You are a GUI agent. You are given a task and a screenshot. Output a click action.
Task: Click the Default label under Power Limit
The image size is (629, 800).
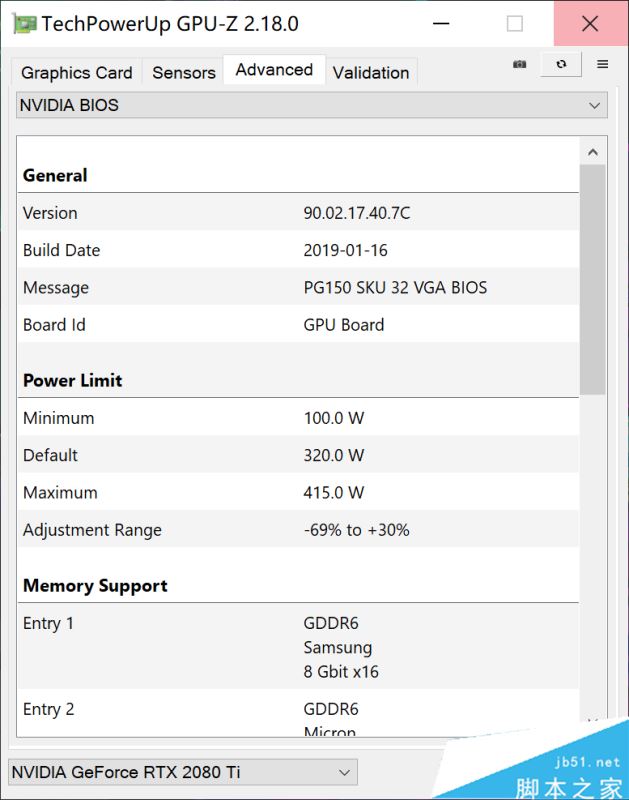point(50,455)
